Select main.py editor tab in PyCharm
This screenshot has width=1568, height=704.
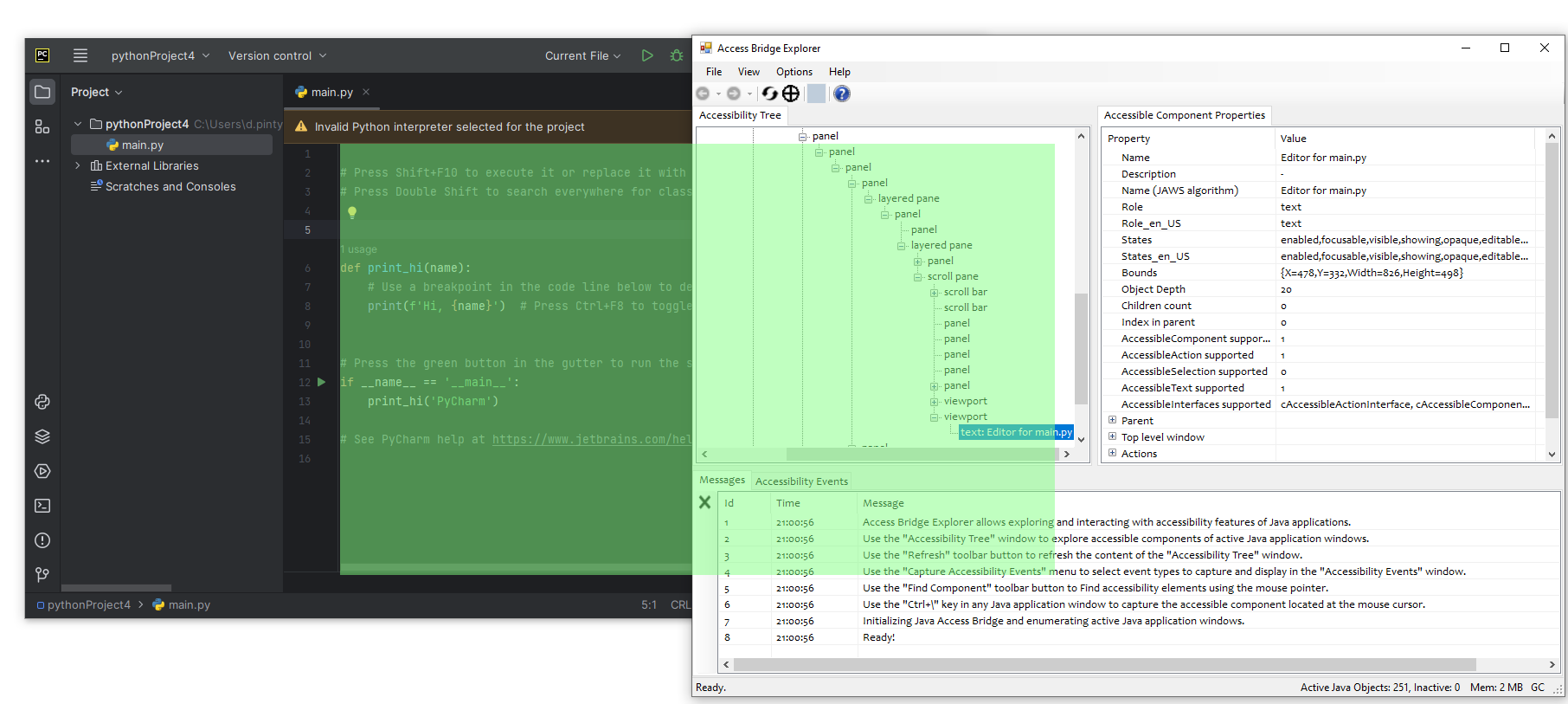point(331,92)
